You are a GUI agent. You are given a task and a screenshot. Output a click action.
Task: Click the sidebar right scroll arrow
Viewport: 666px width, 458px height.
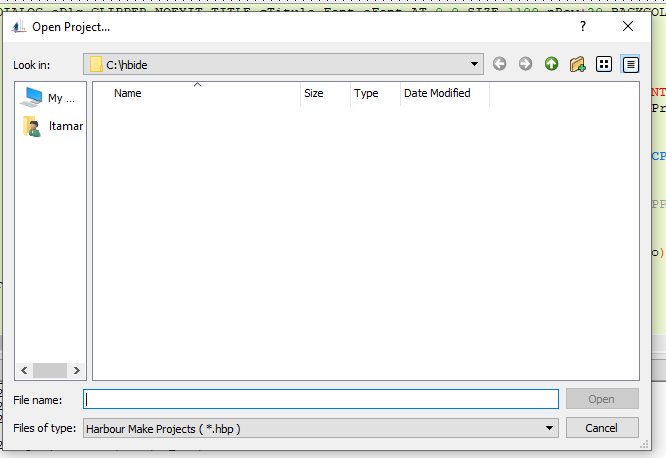click(x=76, y=370)
